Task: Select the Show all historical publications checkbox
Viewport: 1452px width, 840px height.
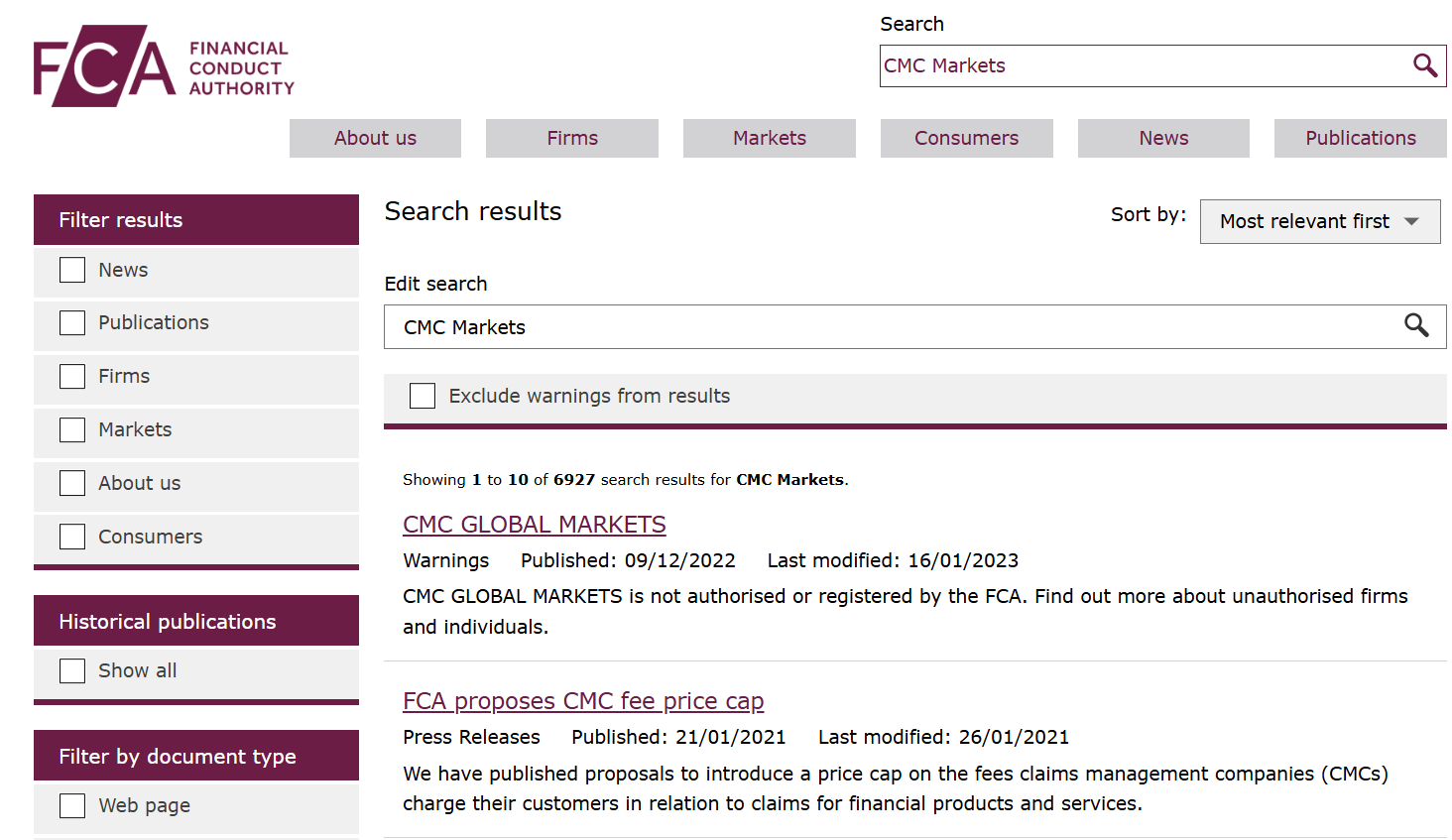Action: pos(72,671)
